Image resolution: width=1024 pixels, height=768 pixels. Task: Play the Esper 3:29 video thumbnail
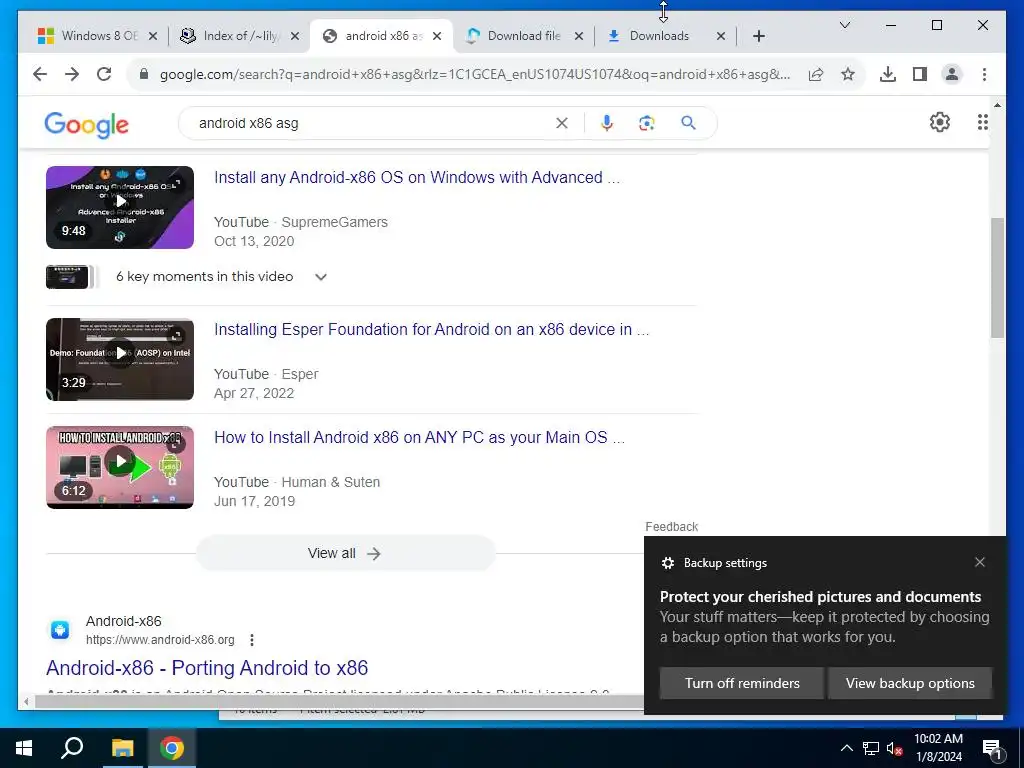(120, 359)
